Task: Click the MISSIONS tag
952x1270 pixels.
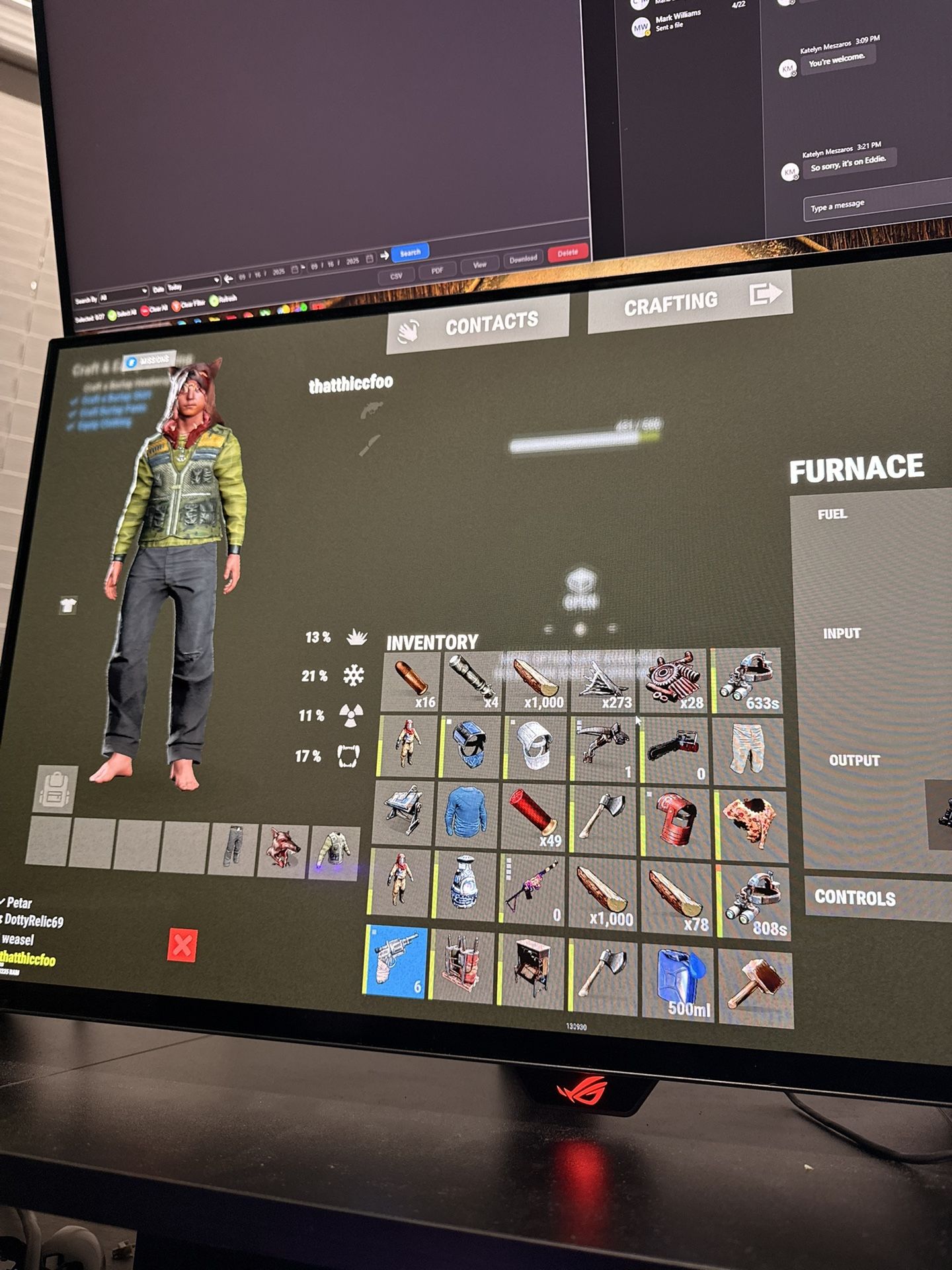Action: tap(148, 360)
